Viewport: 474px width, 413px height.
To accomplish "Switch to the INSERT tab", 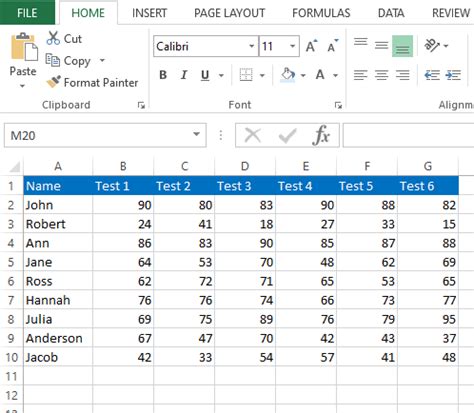I will click(x=149, y=13).
